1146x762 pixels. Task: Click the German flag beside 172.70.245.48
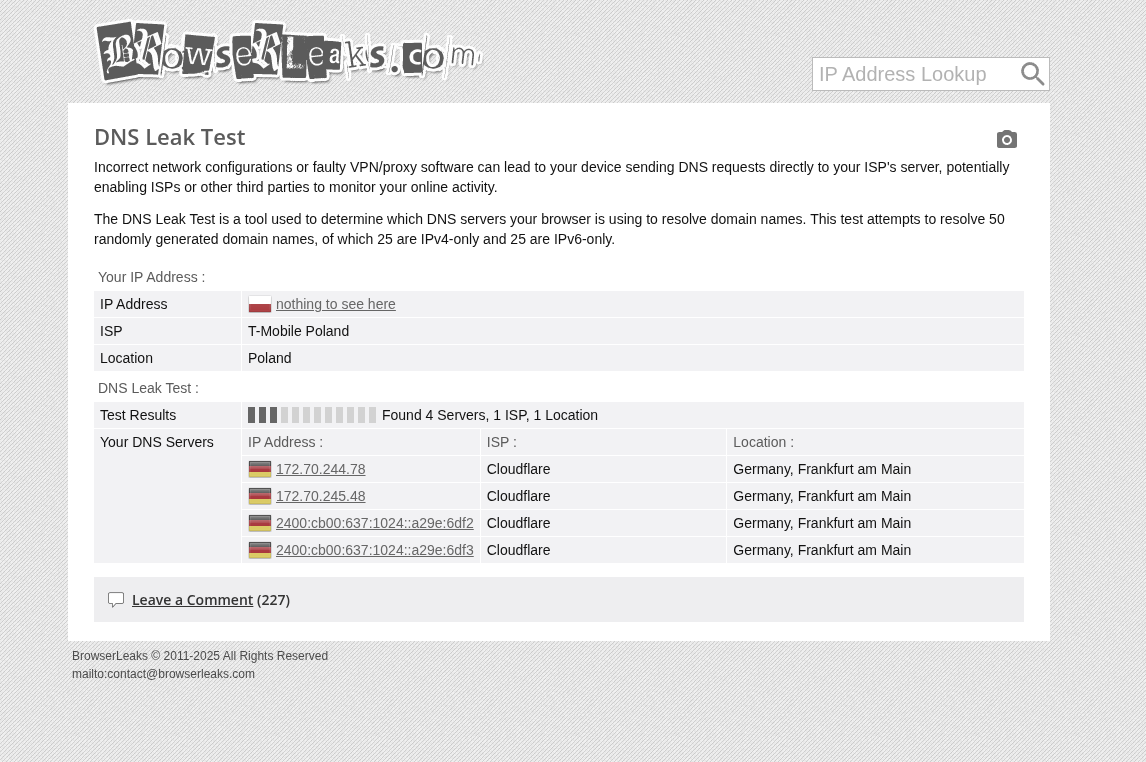260,496
